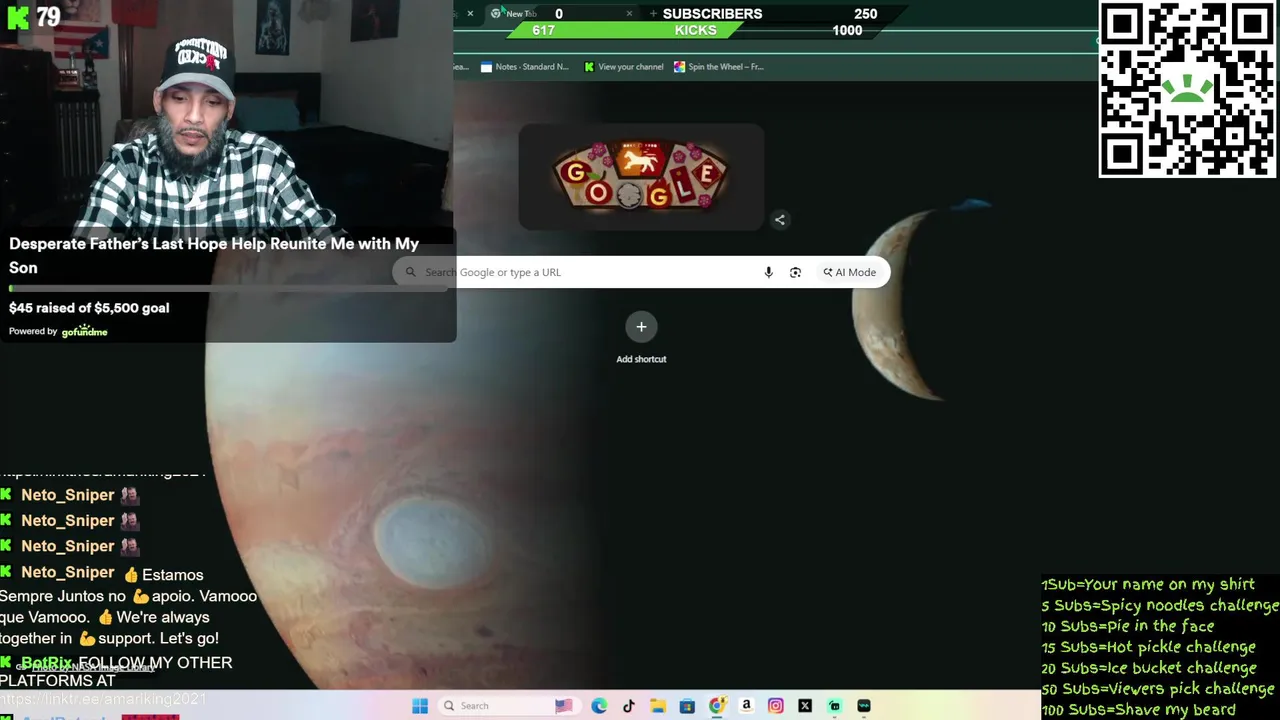Open Google AI Mode

(850, 272)
